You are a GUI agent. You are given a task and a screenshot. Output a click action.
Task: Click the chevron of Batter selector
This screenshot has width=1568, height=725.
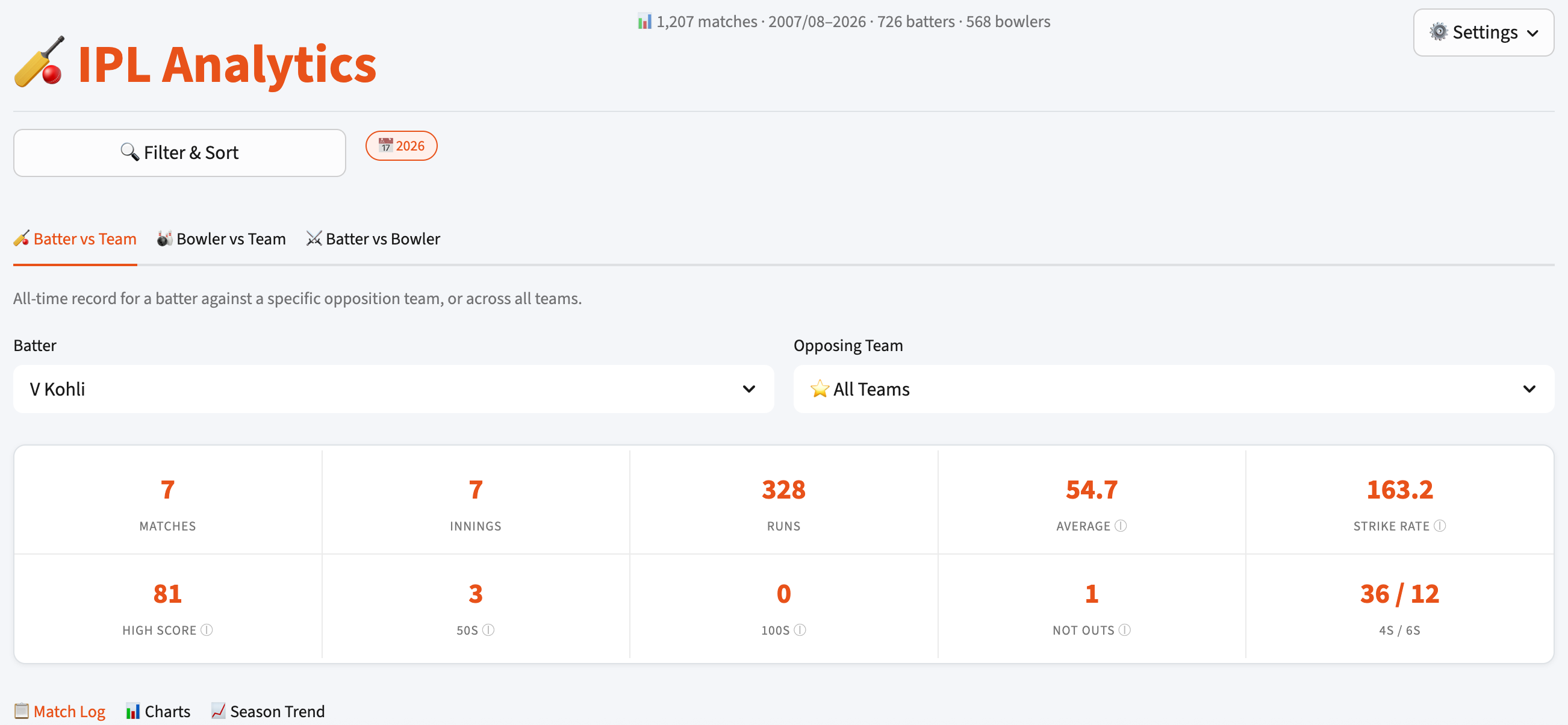[x=748, y=389]
